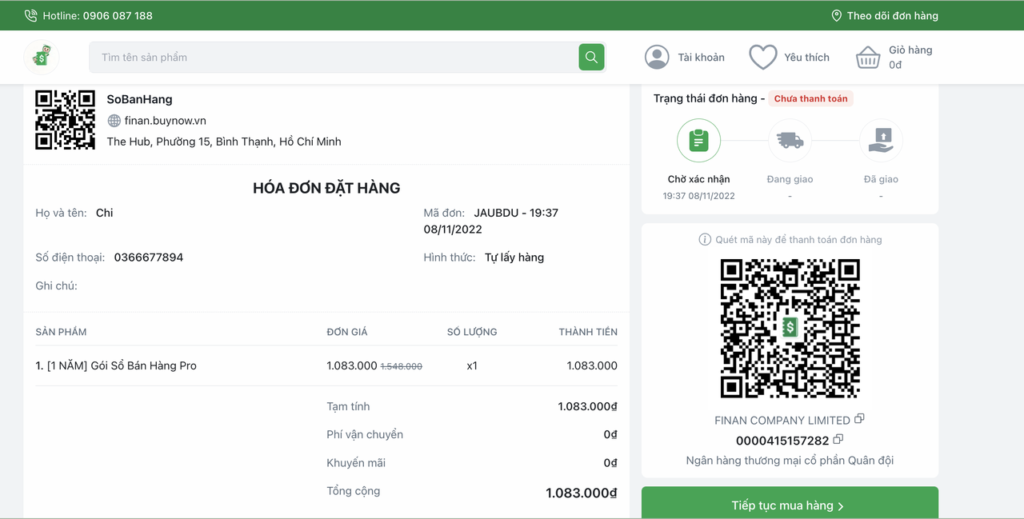Viewport: 1024px width, 519px height.
Task: Open the Tài khoản account avatar icon
Action: tap(657, 57)
